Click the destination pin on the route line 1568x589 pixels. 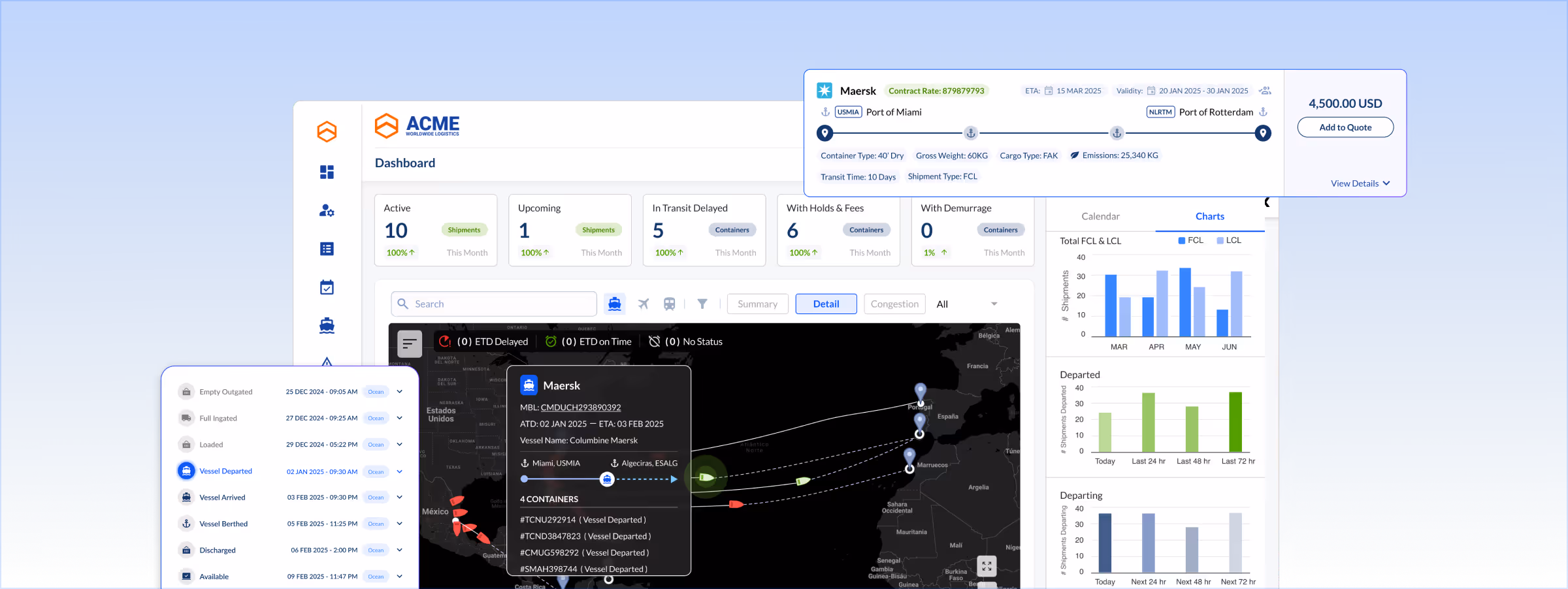[1263, 133]
